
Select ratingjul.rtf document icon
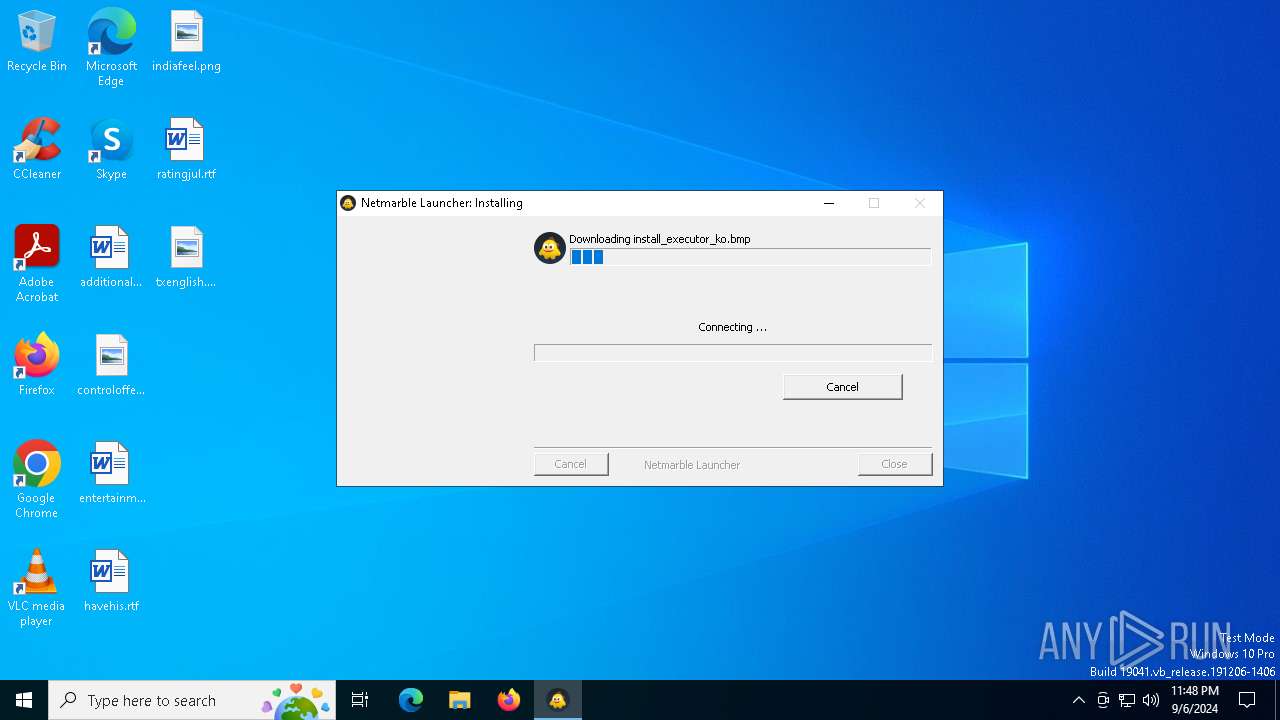186,150
